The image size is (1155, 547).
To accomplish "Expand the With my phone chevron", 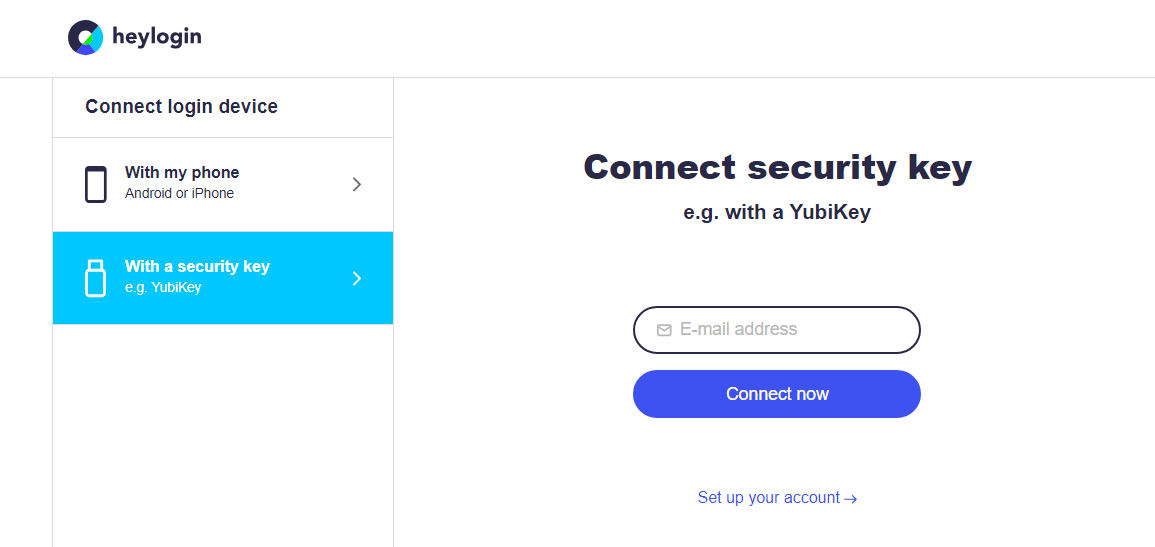I will (357, 184).
